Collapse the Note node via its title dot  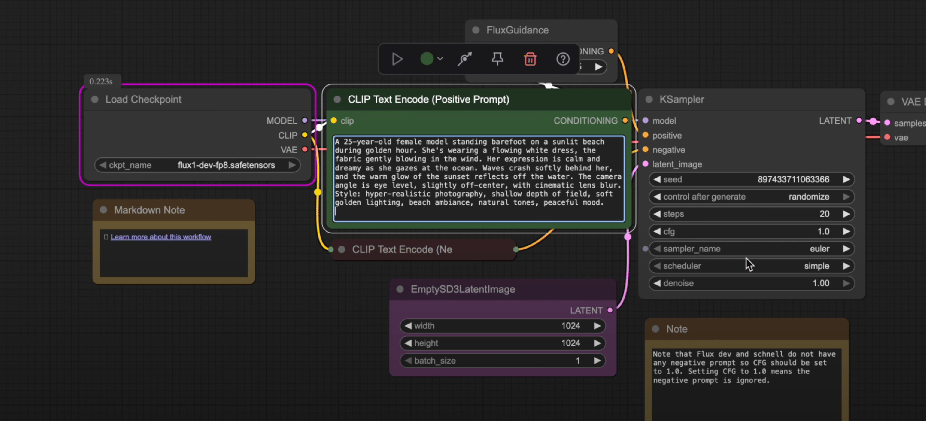656,329
